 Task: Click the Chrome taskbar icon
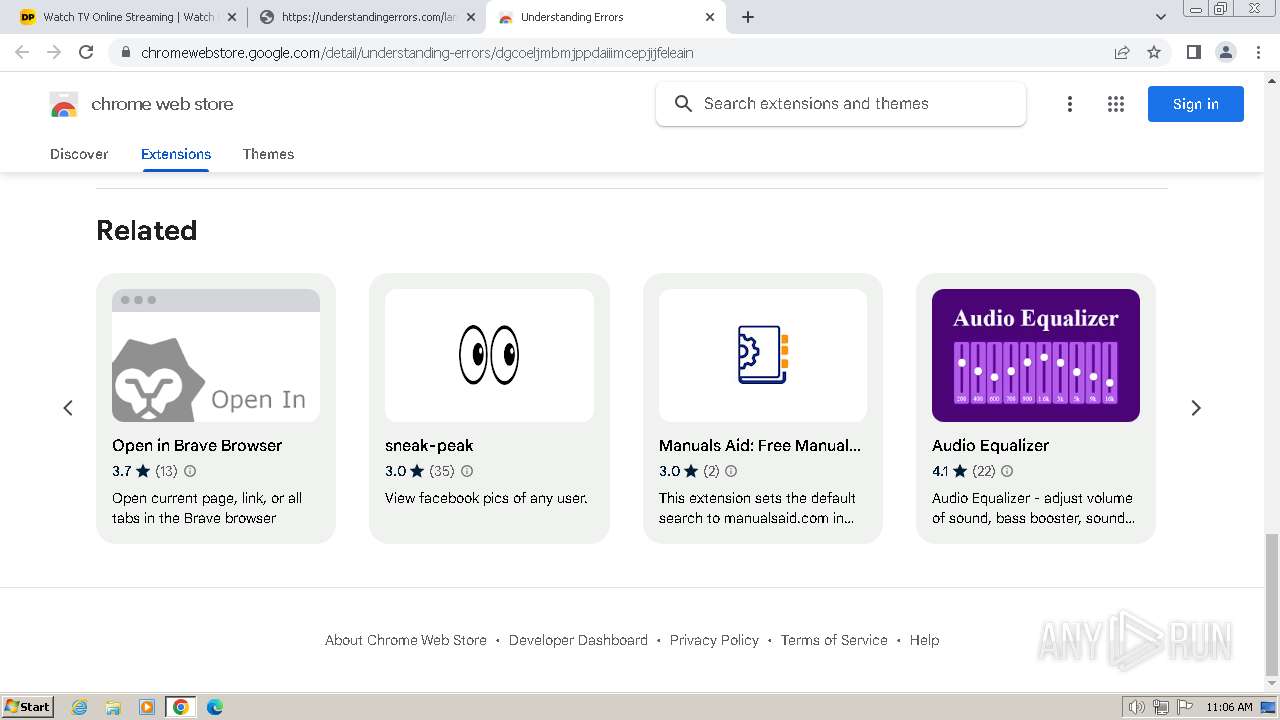pyautogui.click(x=181, y=707)
